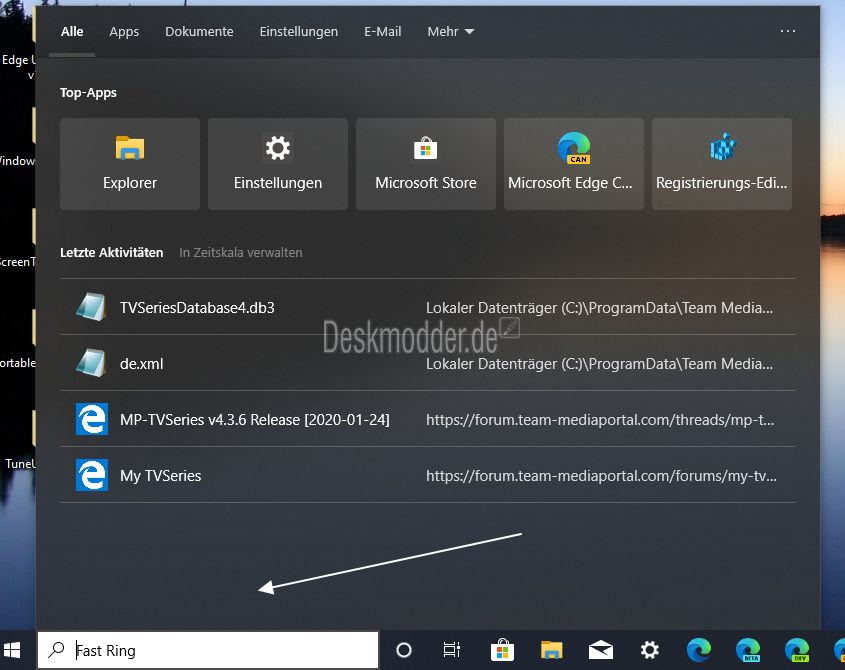Open Registrierungs-Editor tile
Screen dimensions: 845x670
[722, 164]
